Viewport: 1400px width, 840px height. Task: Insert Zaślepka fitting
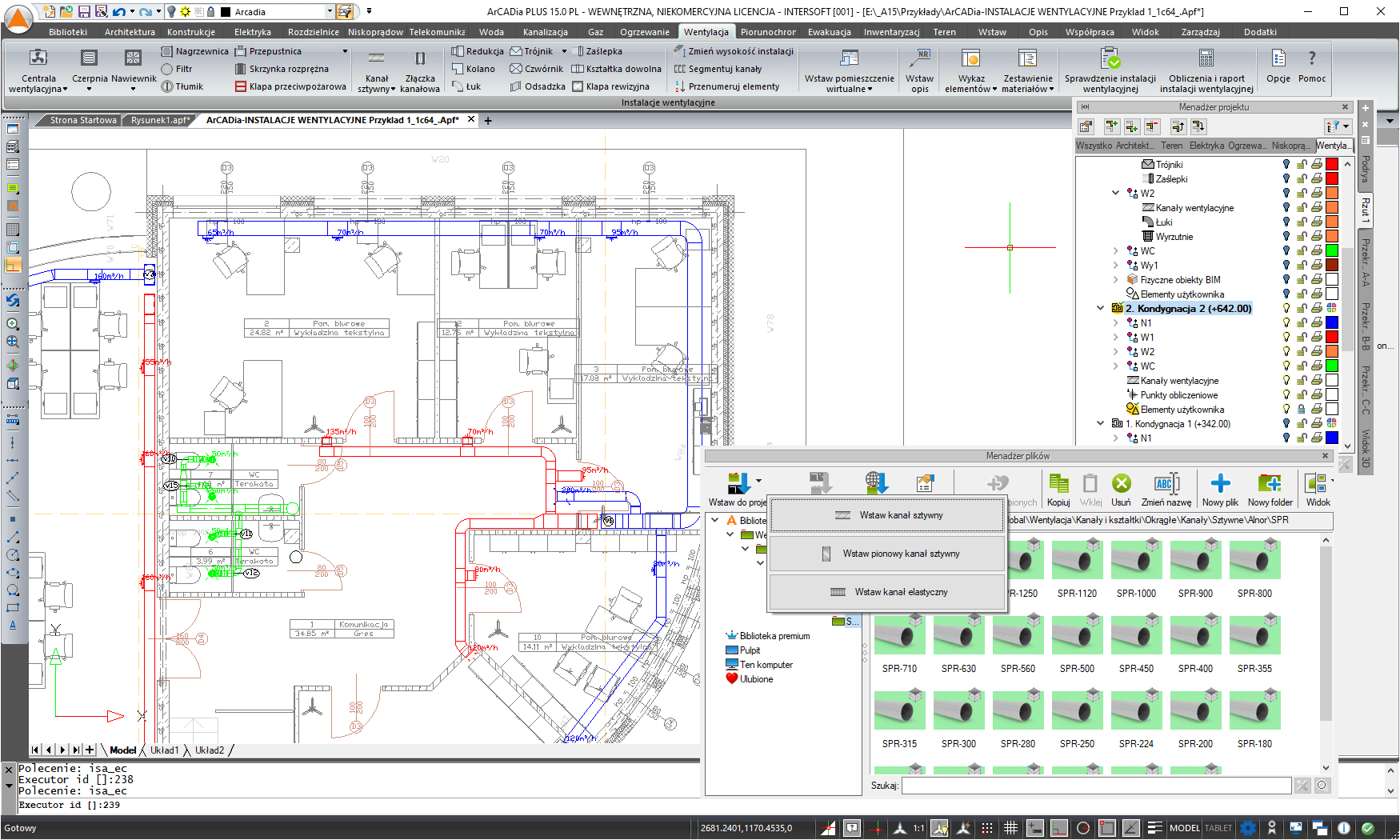tap(598, 51)
